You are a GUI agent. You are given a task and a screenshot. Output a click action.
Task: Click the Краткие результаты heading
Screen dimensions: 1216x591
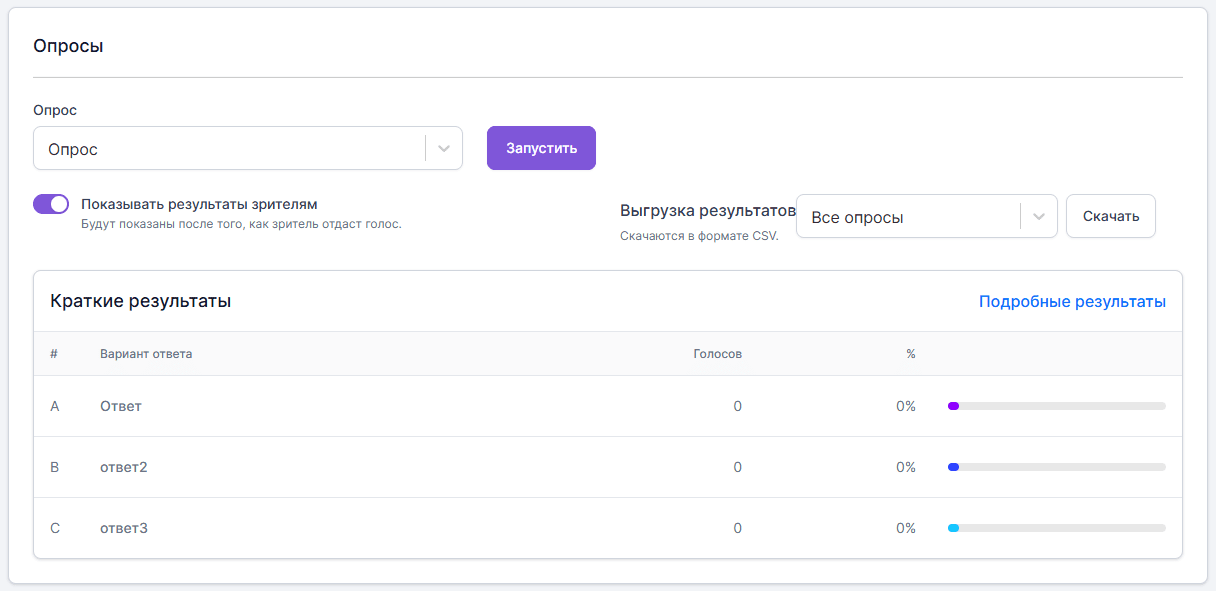click(141, 301)
